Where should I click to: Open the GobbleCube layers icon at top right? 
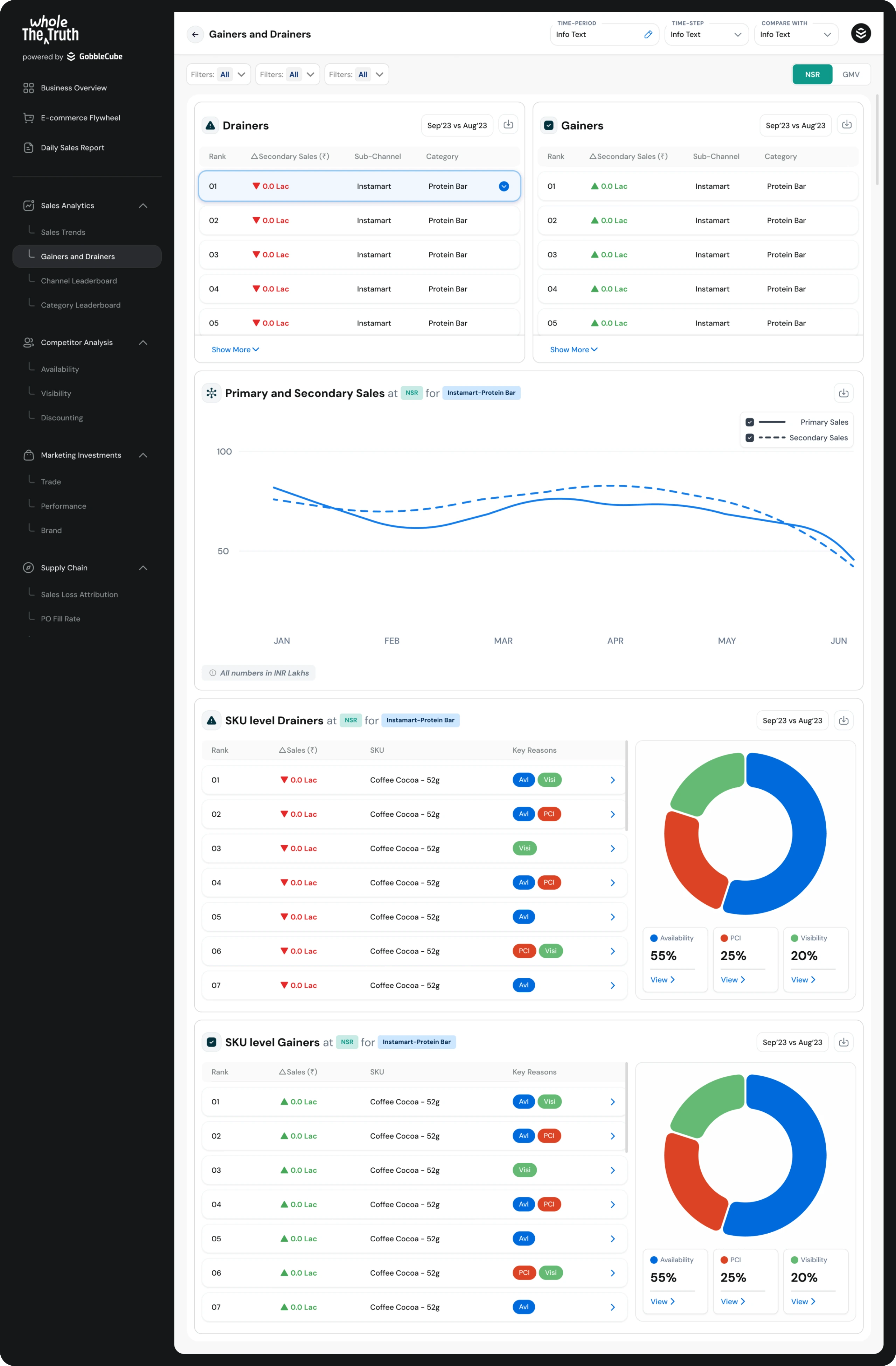(860, 33)
